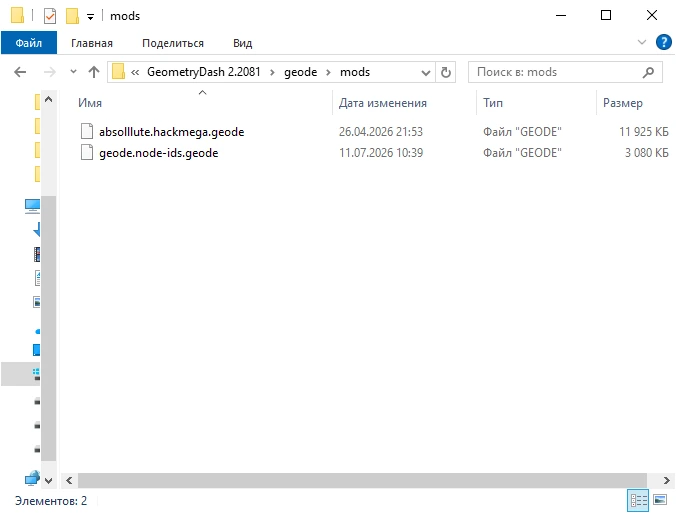Viewport: 676px width, 513px height.
Task: Click the Back navigation arrow
Action: click(20, 72)
